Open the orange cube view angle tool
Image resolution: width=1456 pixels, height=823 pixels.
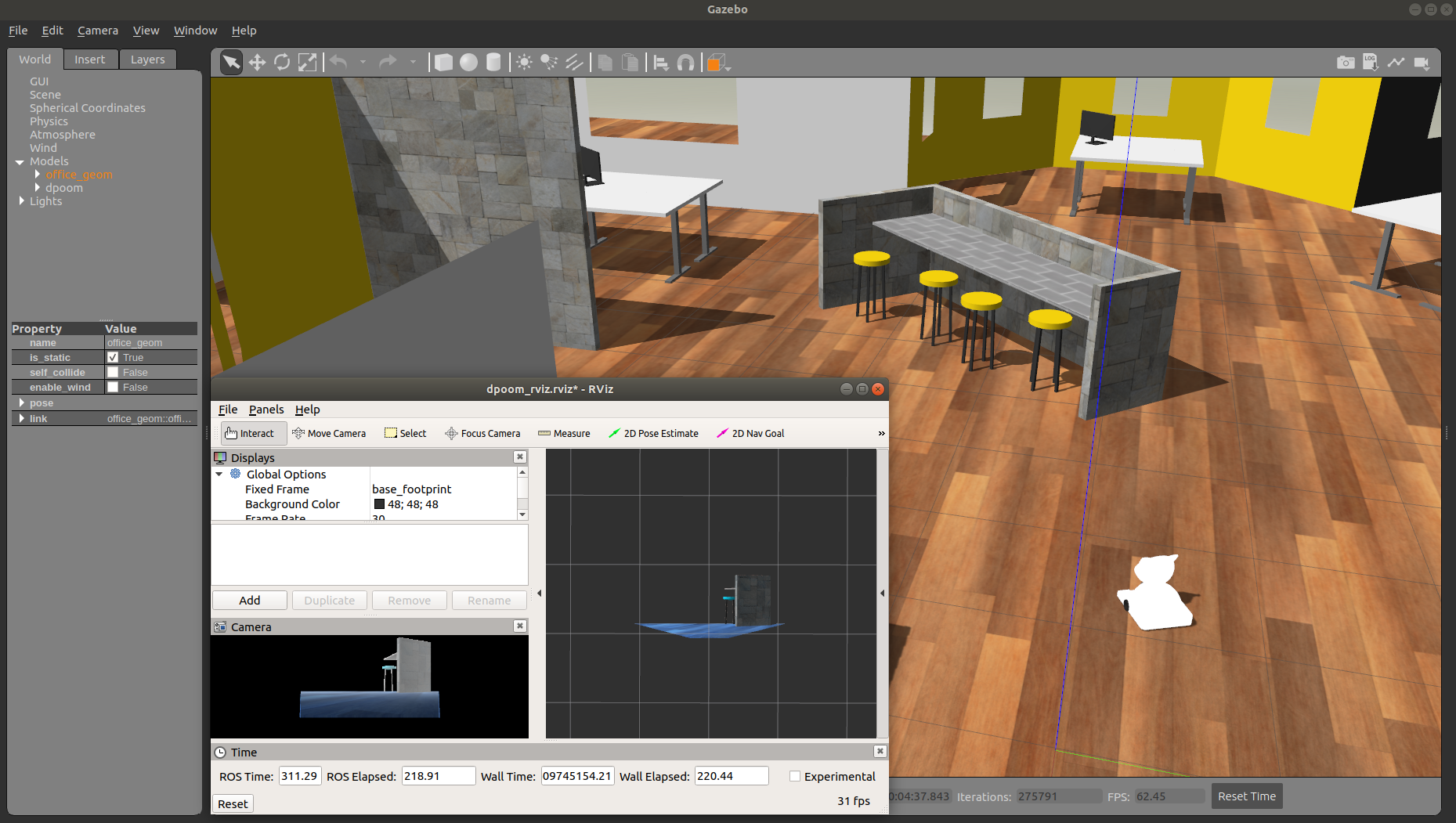point(717,63)
